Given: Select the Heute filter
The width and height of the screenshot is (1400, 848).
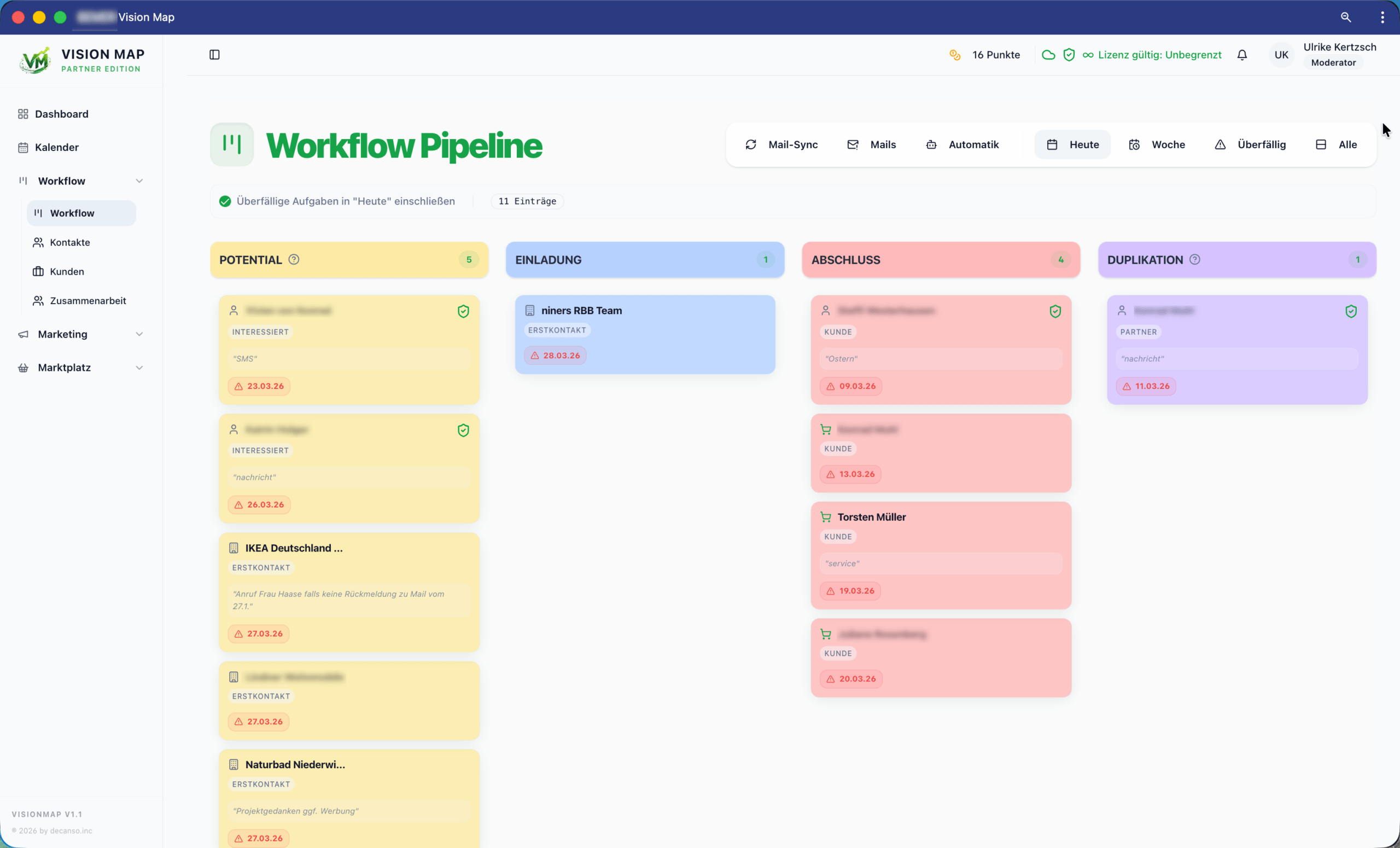Looking at the screenshot, I should pyautogui.click(x=1072, y=144).
